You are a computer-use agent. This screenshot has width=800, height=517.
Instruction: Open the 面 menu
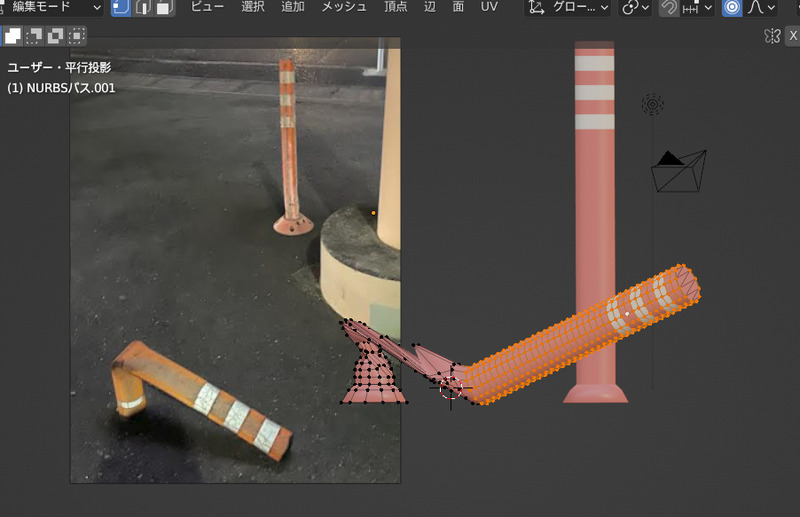[458, 7]
